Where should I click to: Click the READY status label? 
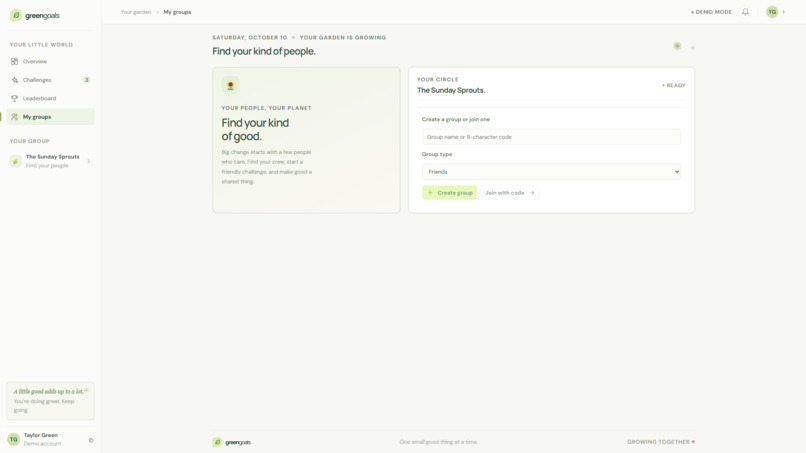click(674, 85)
